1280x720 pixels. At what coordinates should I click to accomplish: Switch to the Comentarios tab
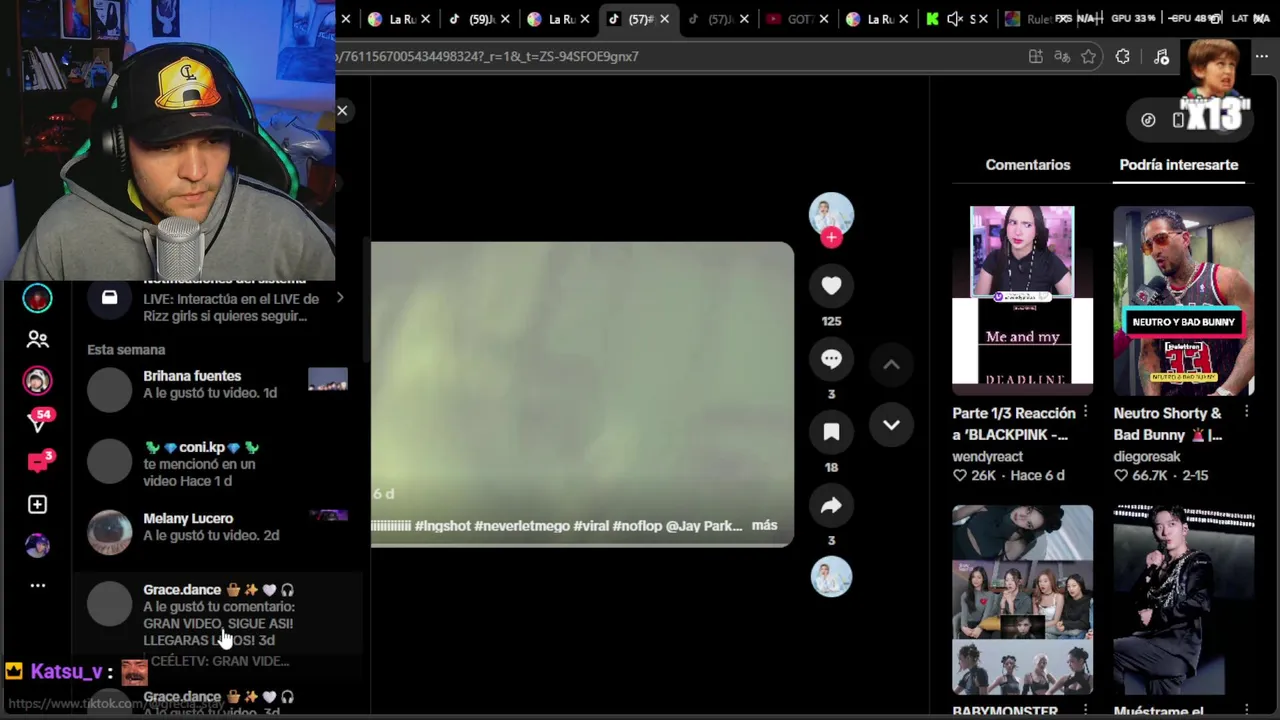1028,165
